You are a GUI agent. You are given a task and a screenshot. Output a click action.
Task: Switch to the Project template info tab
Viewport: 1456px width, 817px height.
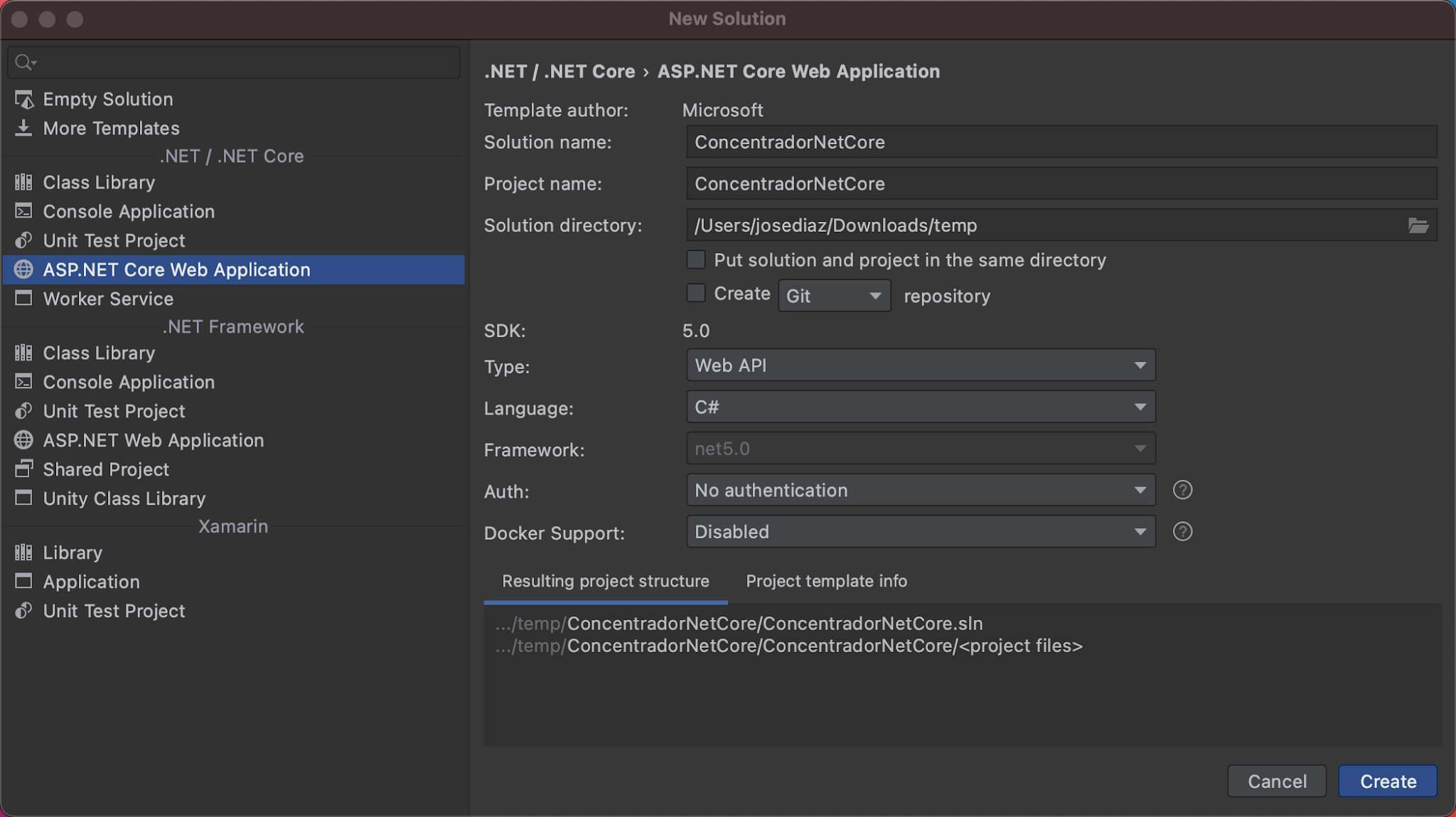[826, 581]
